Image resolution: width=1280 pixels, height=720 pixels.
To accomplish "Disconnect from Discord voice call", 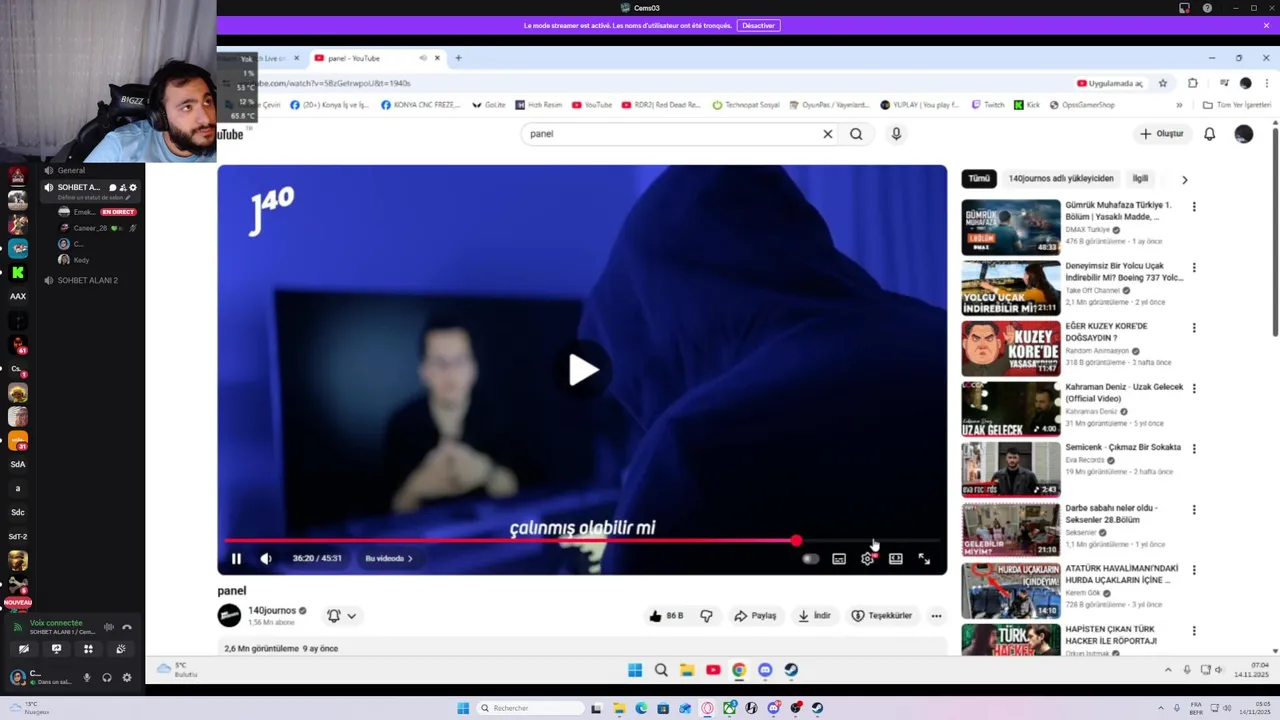I will point(127,627).
